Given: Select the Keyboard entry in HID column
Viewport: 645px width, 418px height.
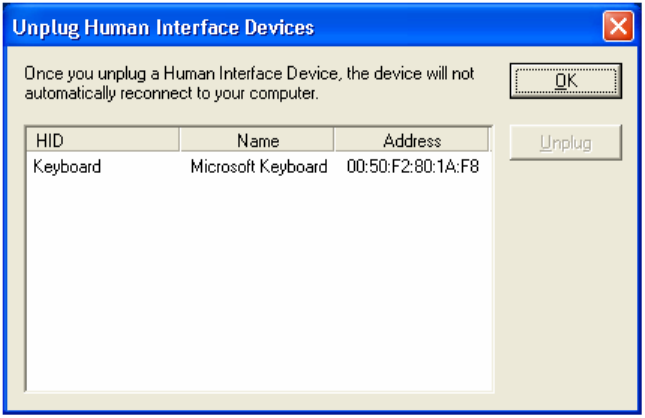Looking at the screenshot, I should click(67, 167).
